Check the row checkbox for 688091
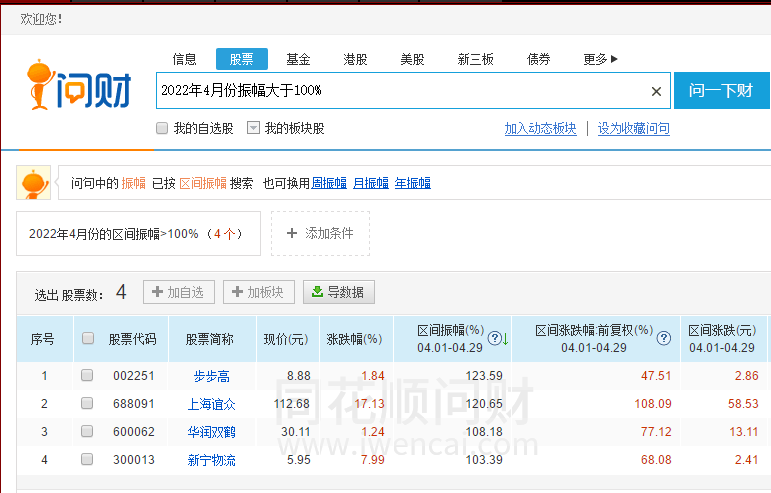Image resolution: width=771 pixels, height=493 pixels. point(87,404)
